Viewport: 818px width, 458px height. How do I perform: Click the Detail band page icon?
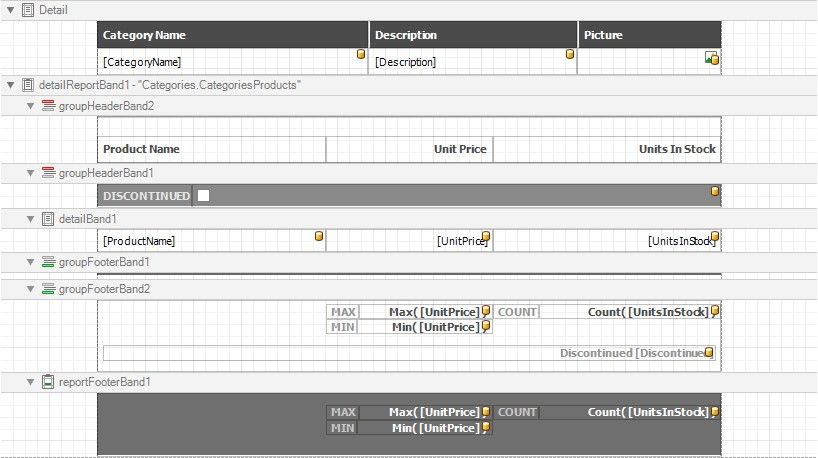pos(27,9)
